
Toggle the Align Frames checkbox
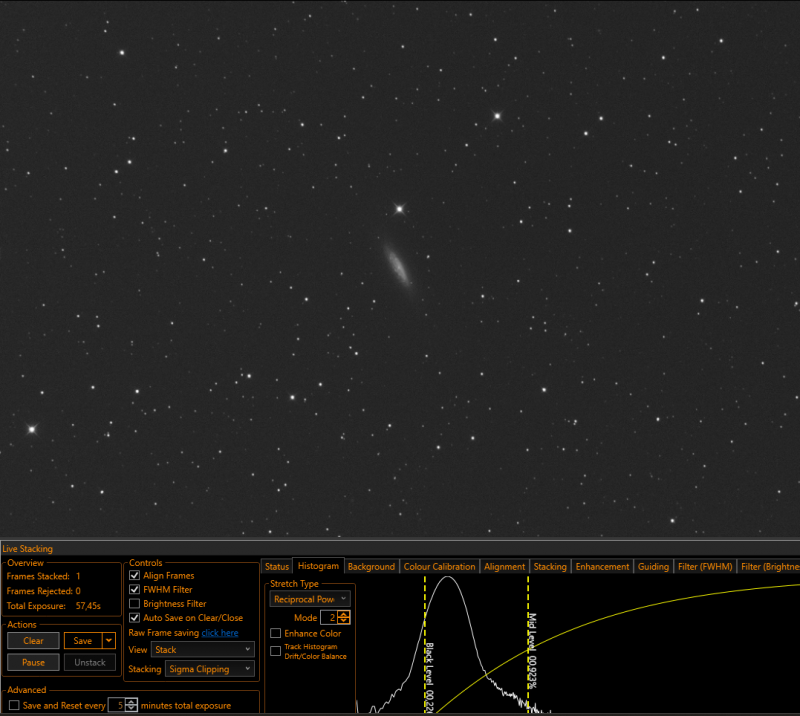134,576
